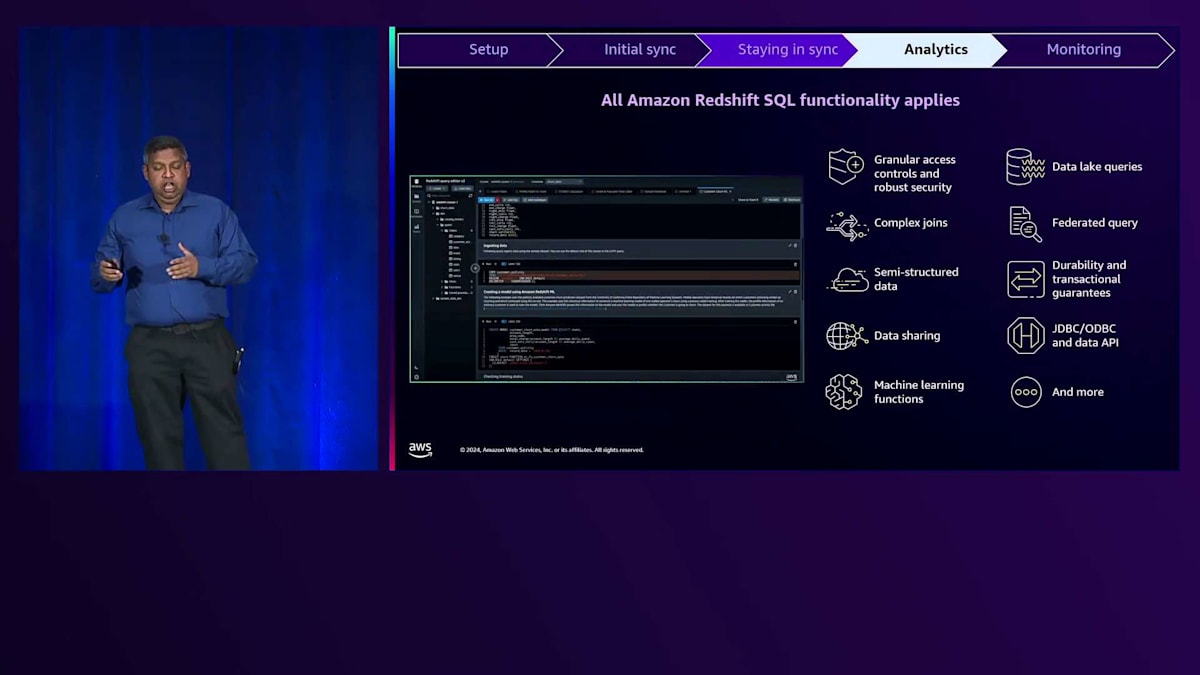Screen dimensions: 1200x675
Task: Click the Data sharing globe icon
Action: (x=846, y=336)
